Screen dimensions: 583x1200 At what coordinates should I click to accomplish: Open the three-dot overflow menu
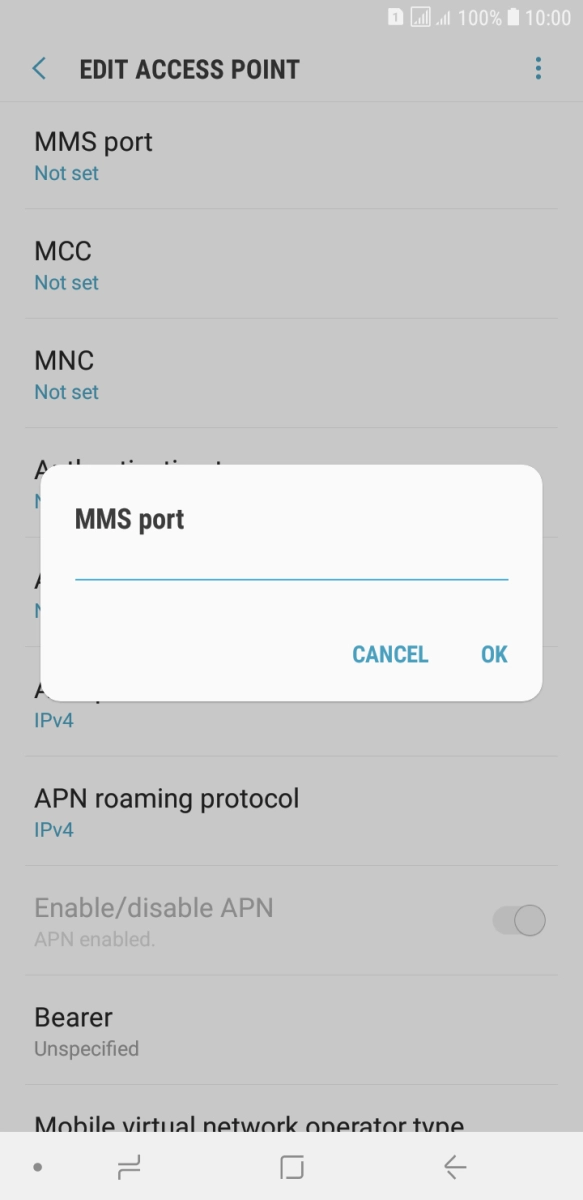point(538,68)
